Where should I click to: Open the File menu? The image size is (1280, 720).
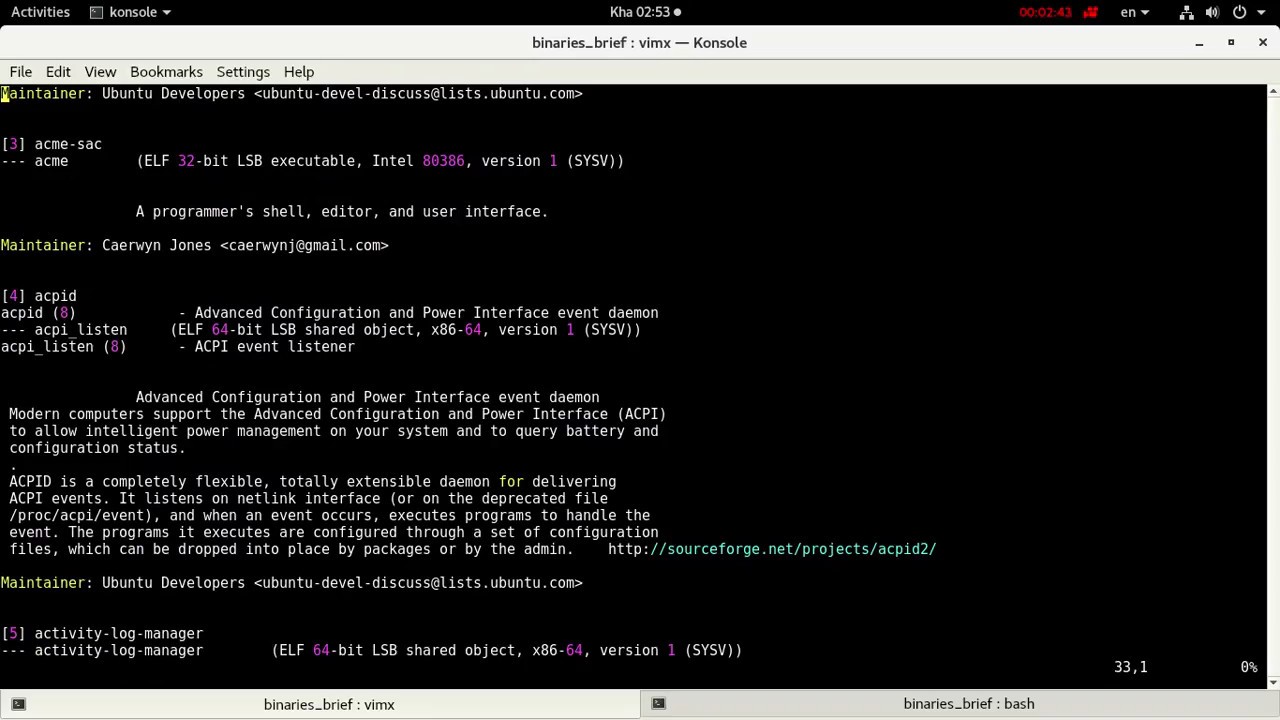(x=21, y=72)
